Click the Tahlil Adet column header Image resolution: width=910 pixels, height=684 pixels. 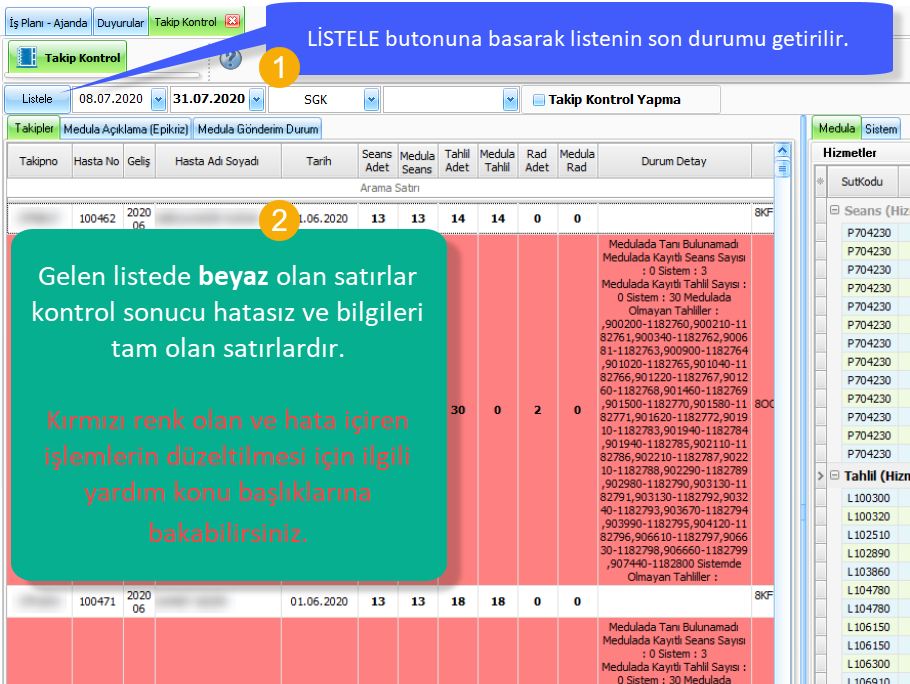coord(457,161)
